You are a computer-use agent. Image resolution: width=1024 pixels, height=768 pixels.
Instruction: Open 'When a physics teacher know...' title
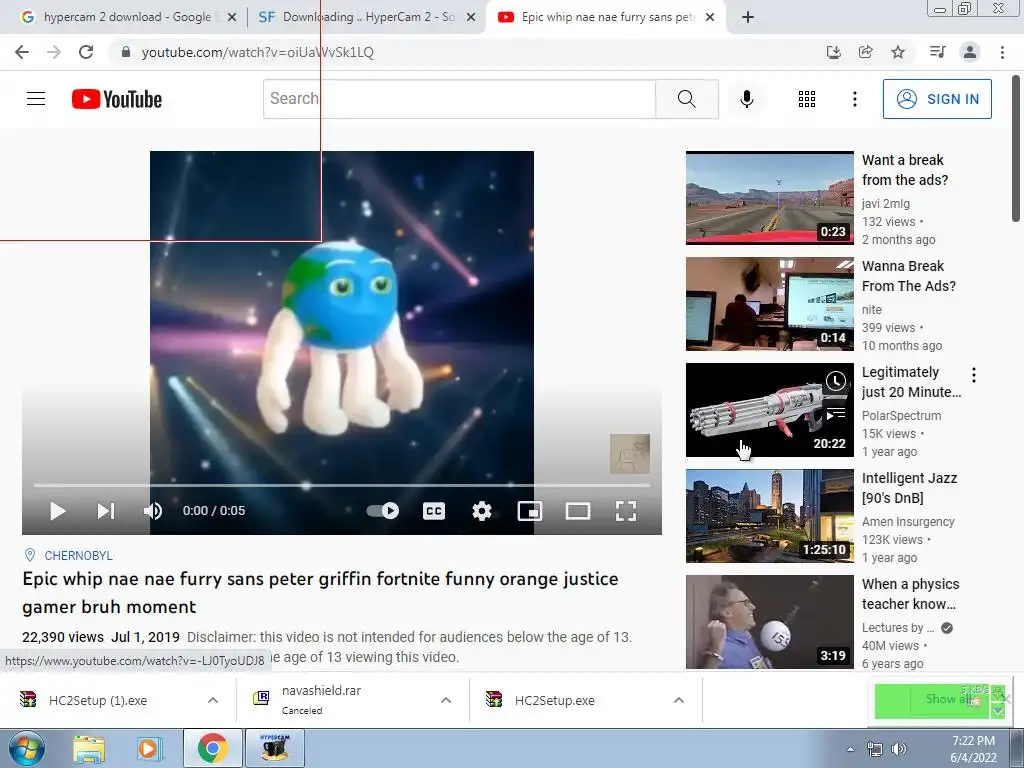[x=910, y=594]
